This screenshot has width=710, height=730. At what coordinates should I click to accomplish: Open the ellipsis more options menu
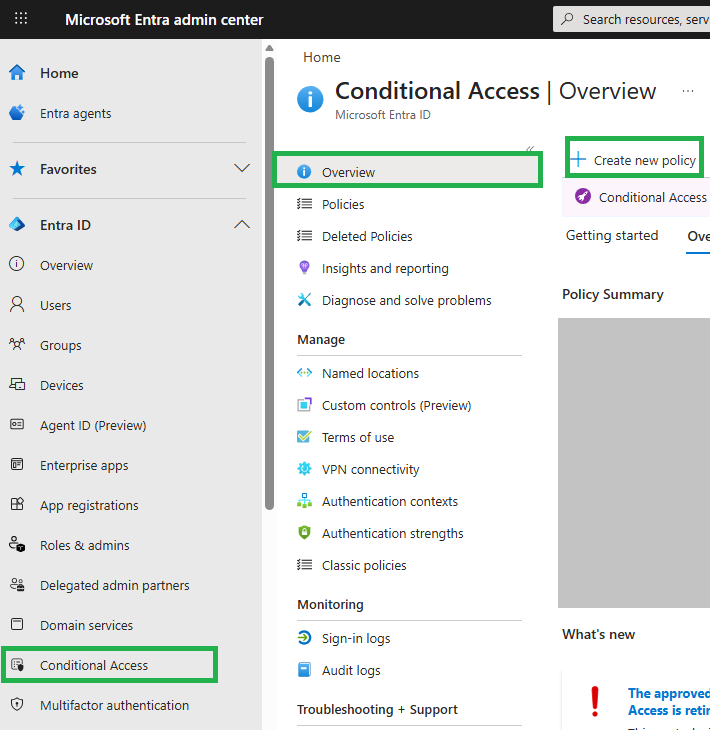point(688,91)
